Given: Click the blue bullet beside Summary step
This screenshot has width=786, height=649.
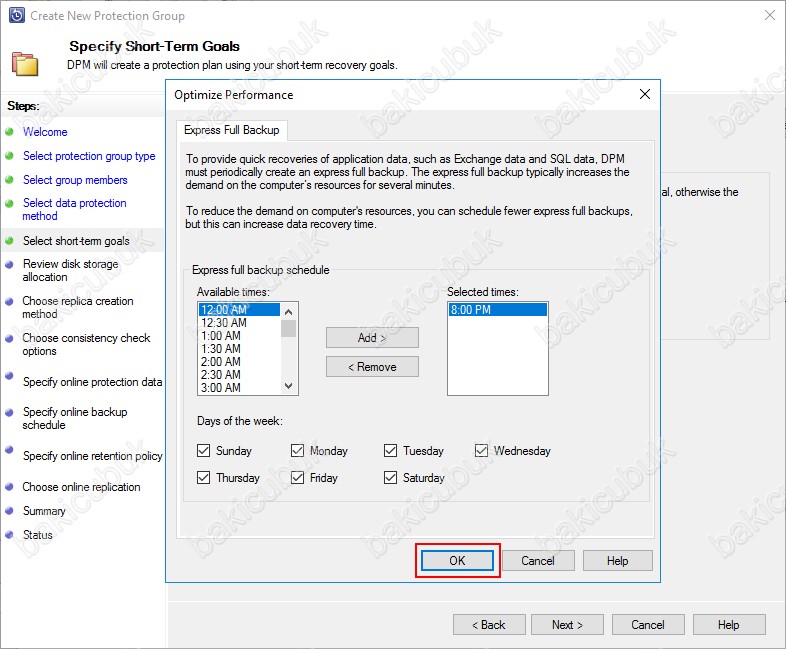Looking at the screenshot, I should (x=9, y=511).
